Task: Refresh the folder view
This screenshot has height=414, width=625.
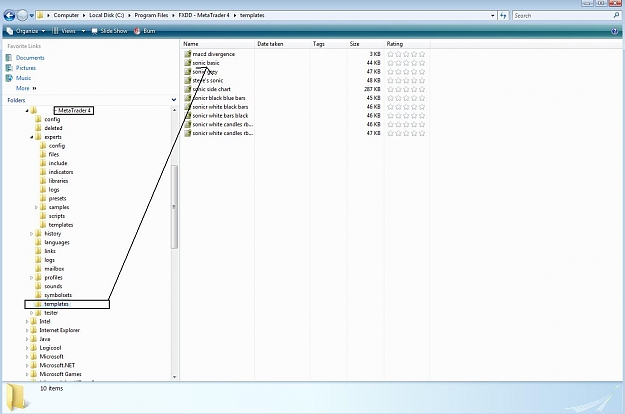Action: click(x=503, y=16)
